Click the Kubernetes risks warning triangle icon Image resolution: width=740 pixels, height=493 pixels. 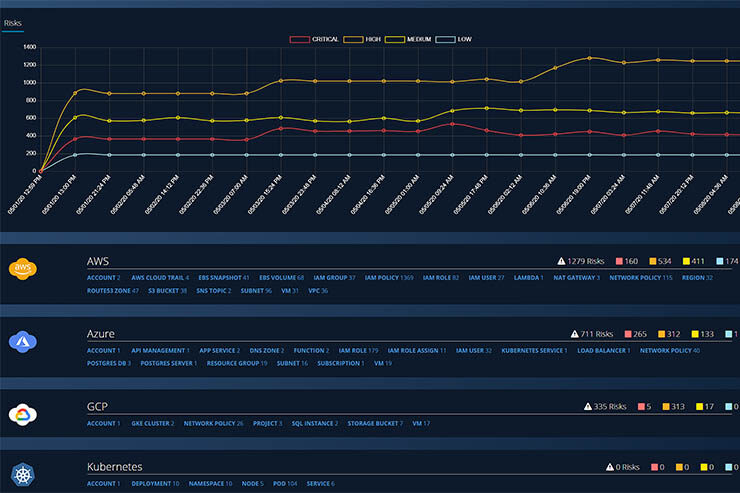pyautogui.click(x=611, y=467)
